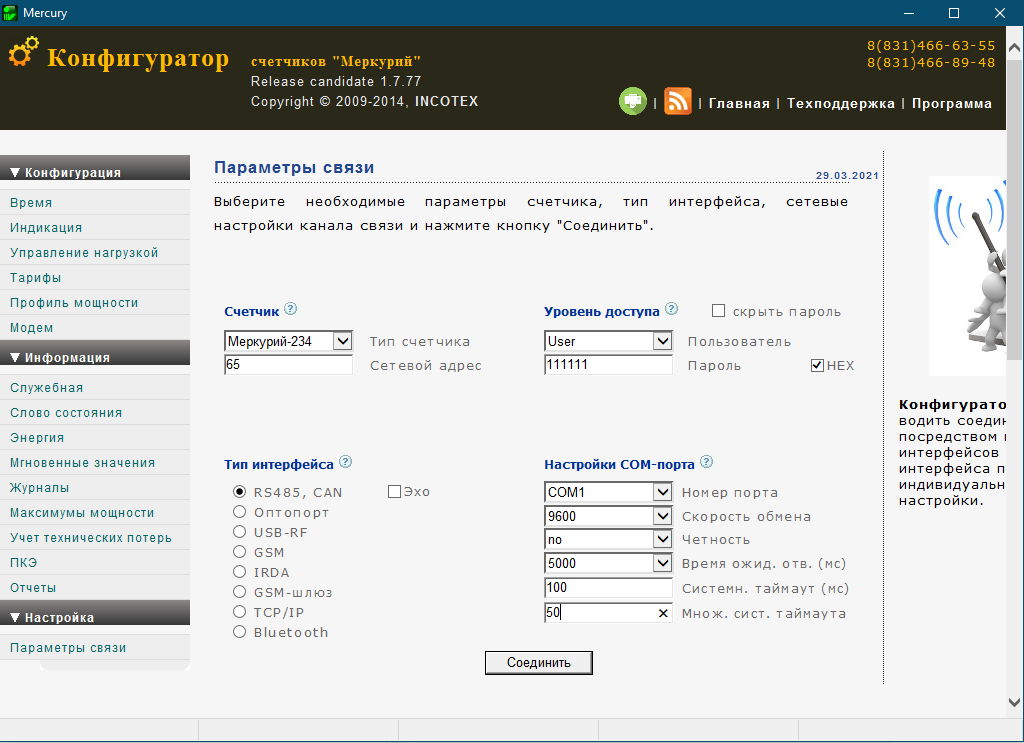The width and height of the screenshot is (1024, 743).
Task: Select GSM-шлюз interface radio button
Action: [x=240, y=592]
